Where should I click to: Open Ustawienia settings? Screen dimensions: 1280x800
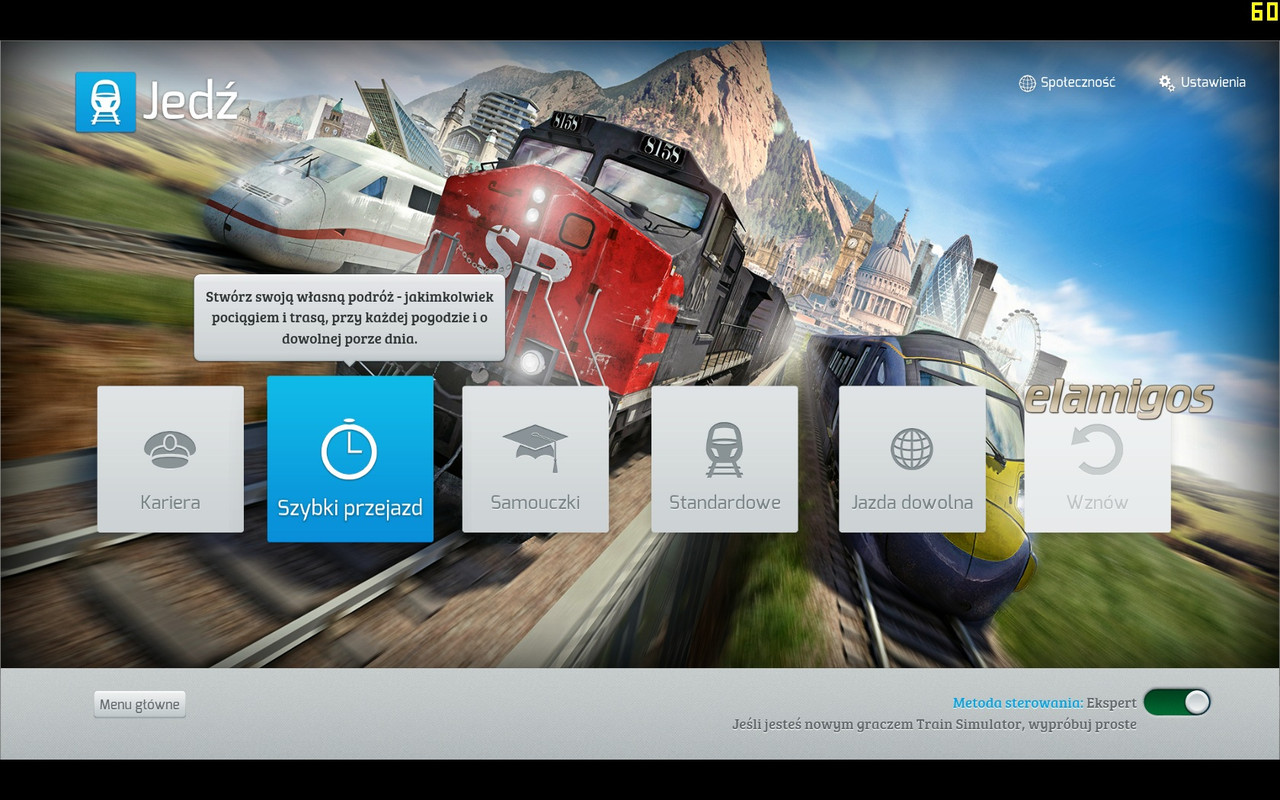(1202, 83)
